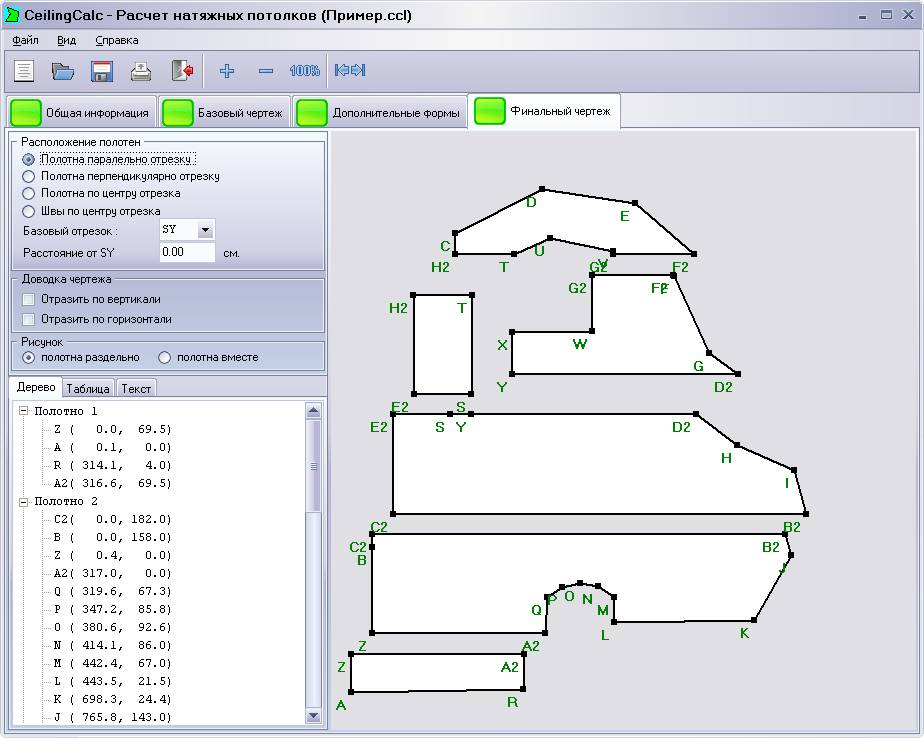This screenshot has width=924, height=738.
Task: Collapse the 'Полотно 2' tree node
Action: (x=23, y=501)
